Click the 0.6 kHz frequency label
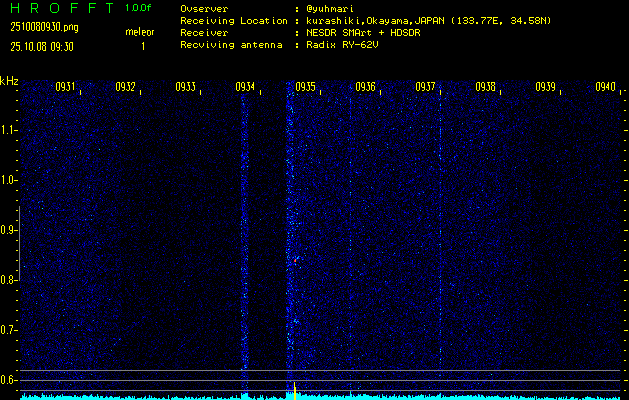The width and height of the screenshot is (629, 400). point(7,380)
